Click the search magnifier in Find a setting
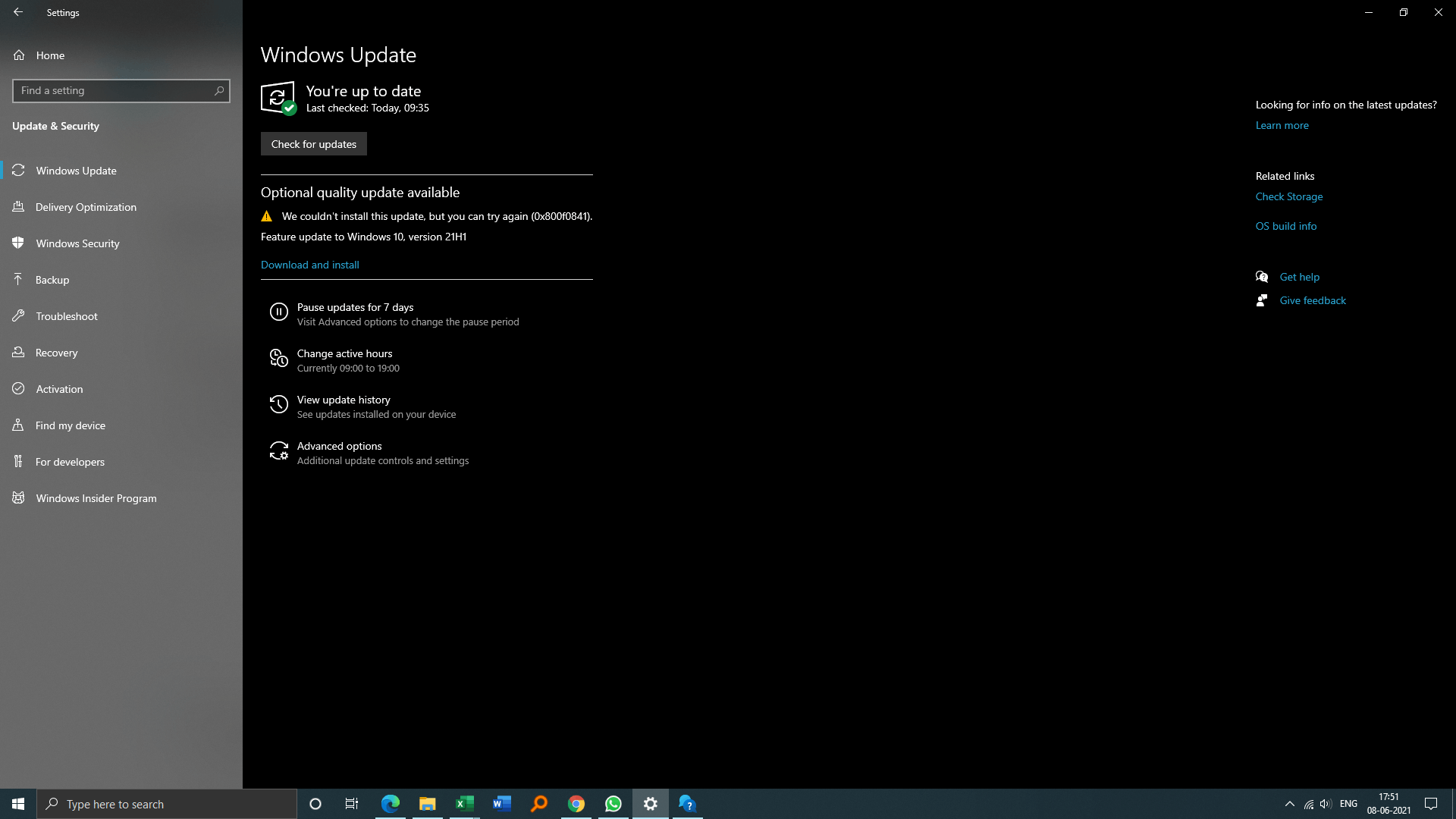The image size is (1456, 819). coord(219,90)
